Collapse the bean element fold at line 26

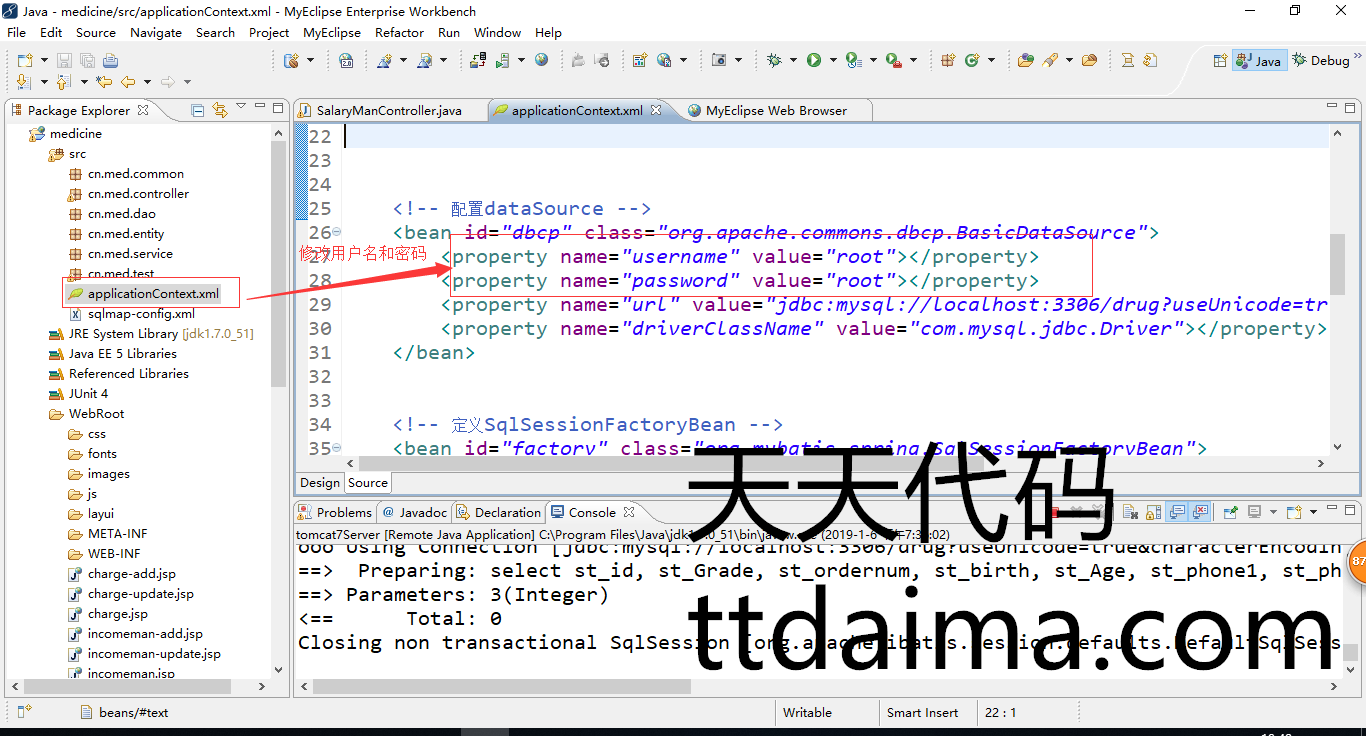336,233
